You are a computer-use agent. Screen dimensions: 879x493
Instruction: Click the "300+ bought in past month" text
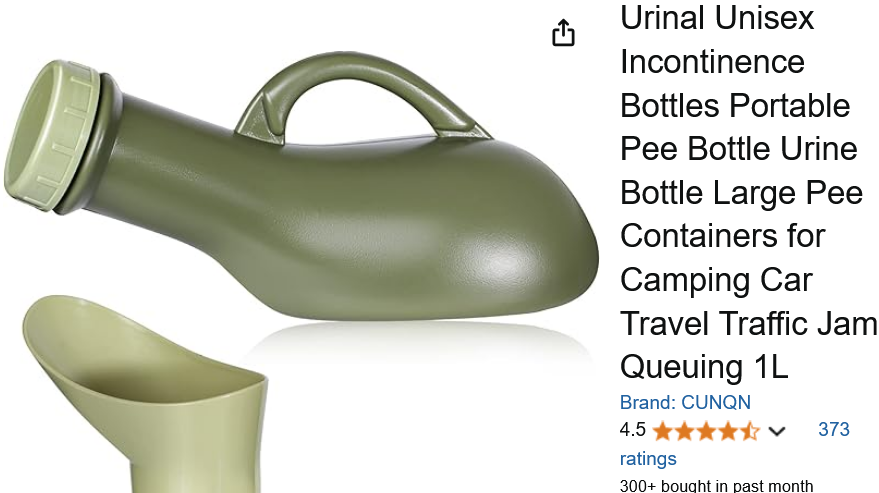pyautogui.click(x=716, y=485)
